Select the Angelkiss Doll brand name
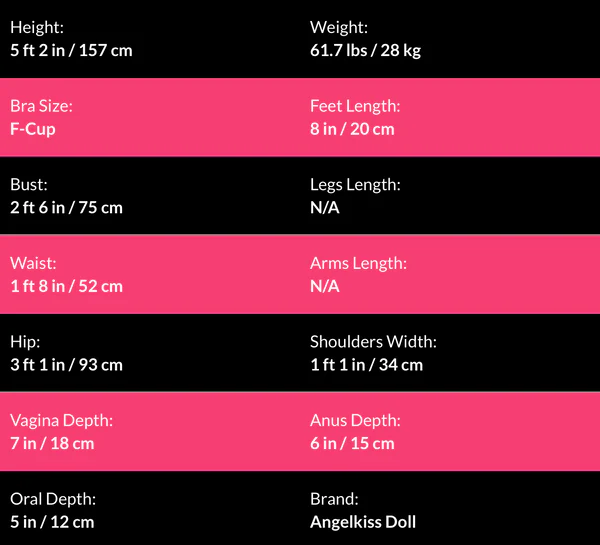Screen dimensions: 600x545 [x=363, y=522]
